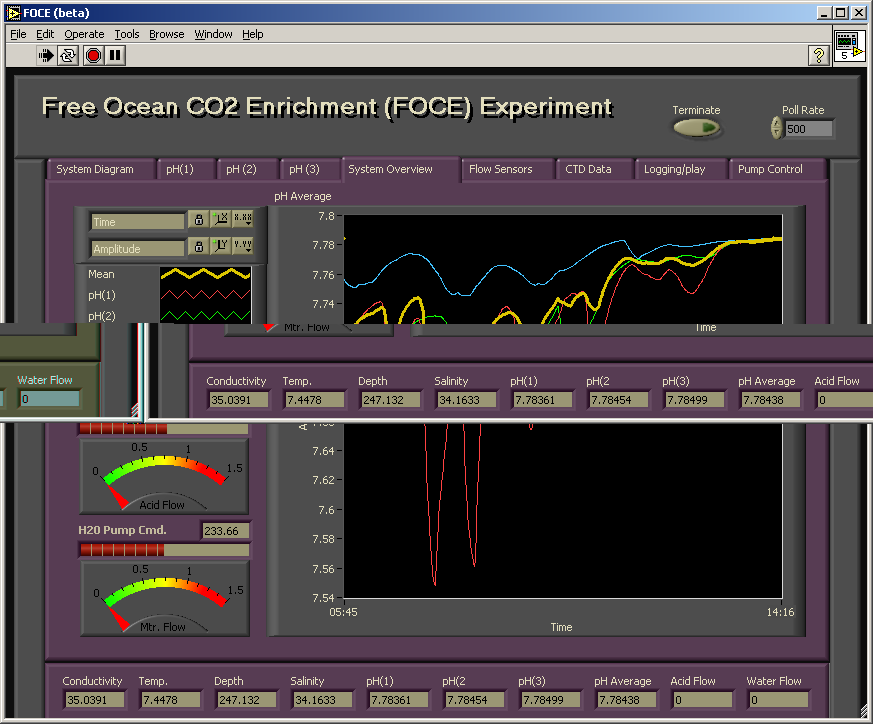Click the VI connector icon in the top-right corner

pyautogui.click(x=850, y=47)
